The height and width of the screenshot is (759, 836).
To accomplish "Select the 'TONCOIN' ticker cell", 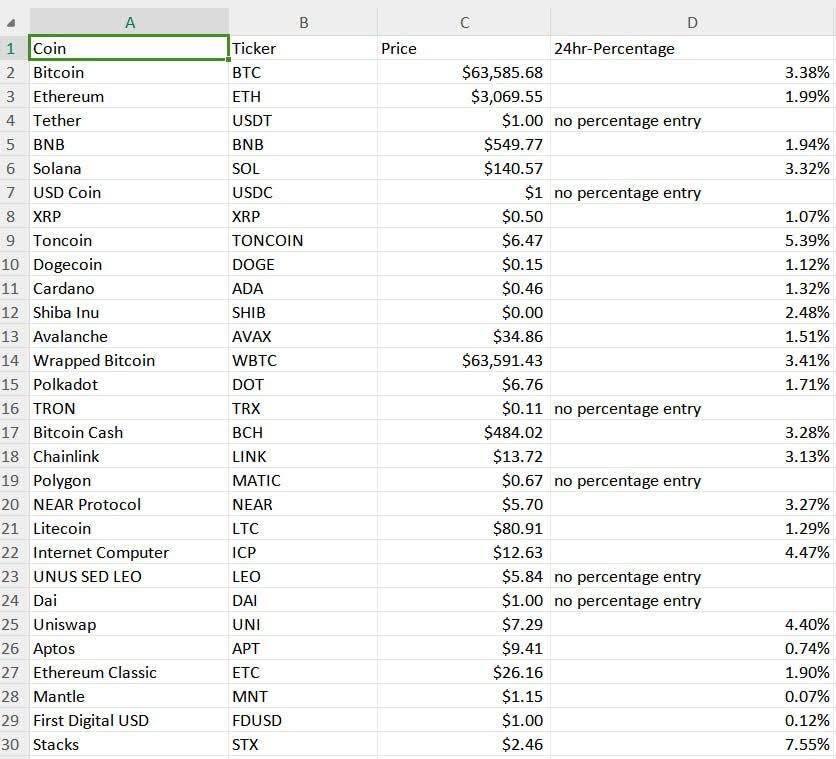I will 303,240.
